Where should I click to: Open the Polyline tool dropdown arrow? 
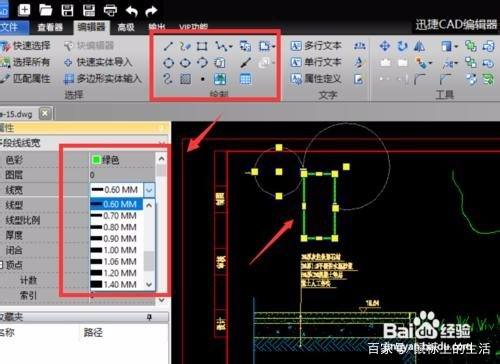(231, 46)
